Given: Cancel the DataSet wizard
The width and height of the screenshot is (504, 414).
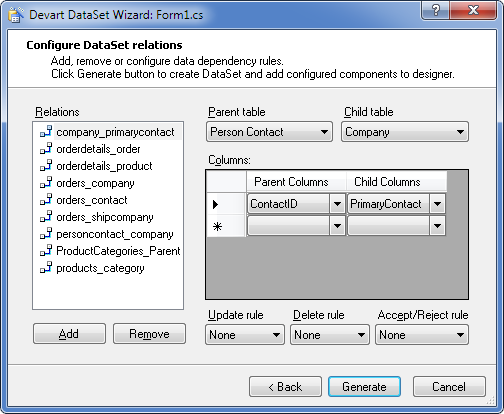Looking at the screenshot, I should click(449, 387).
